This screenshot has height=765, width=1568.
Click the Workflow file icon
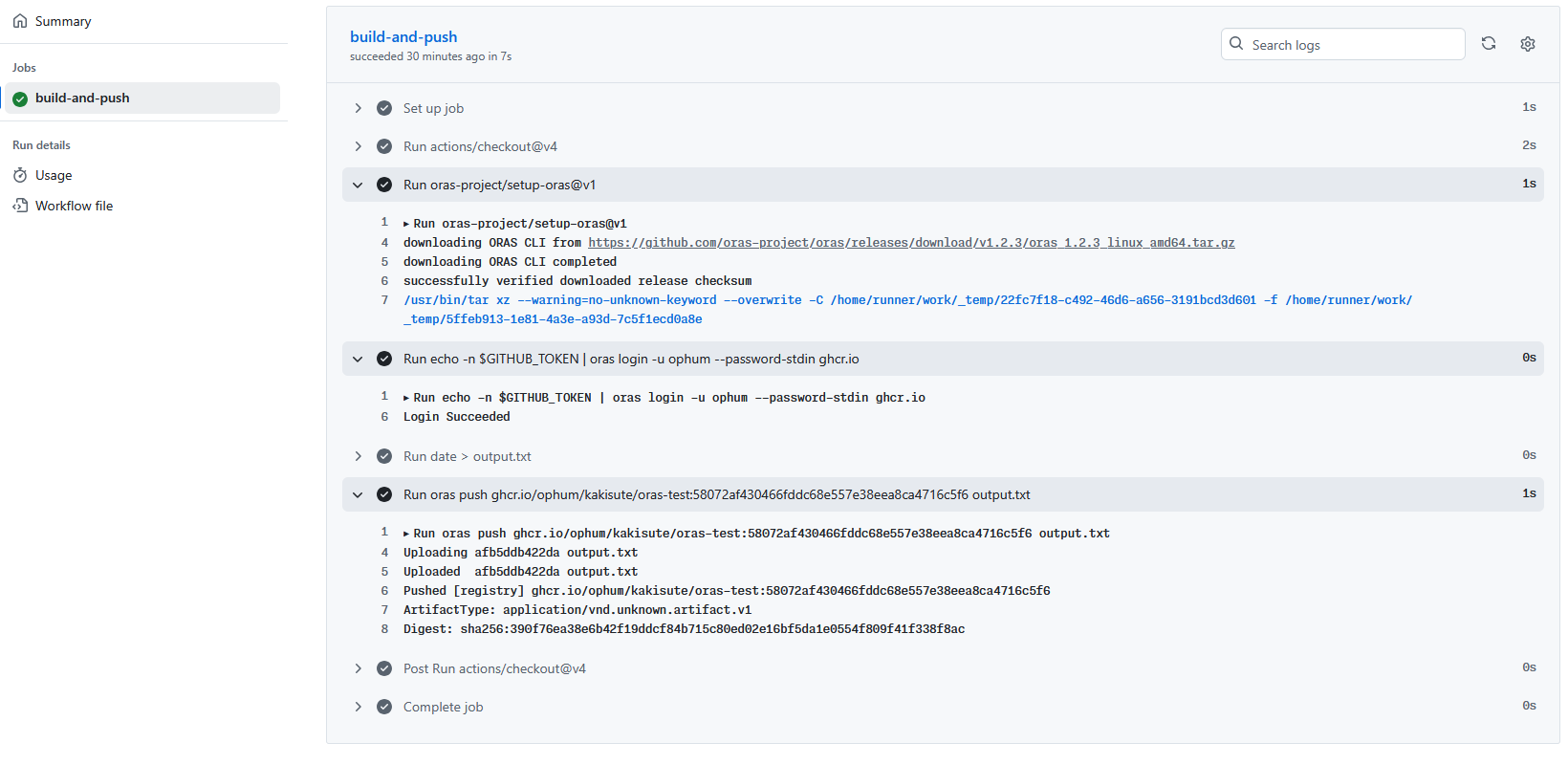20,206
